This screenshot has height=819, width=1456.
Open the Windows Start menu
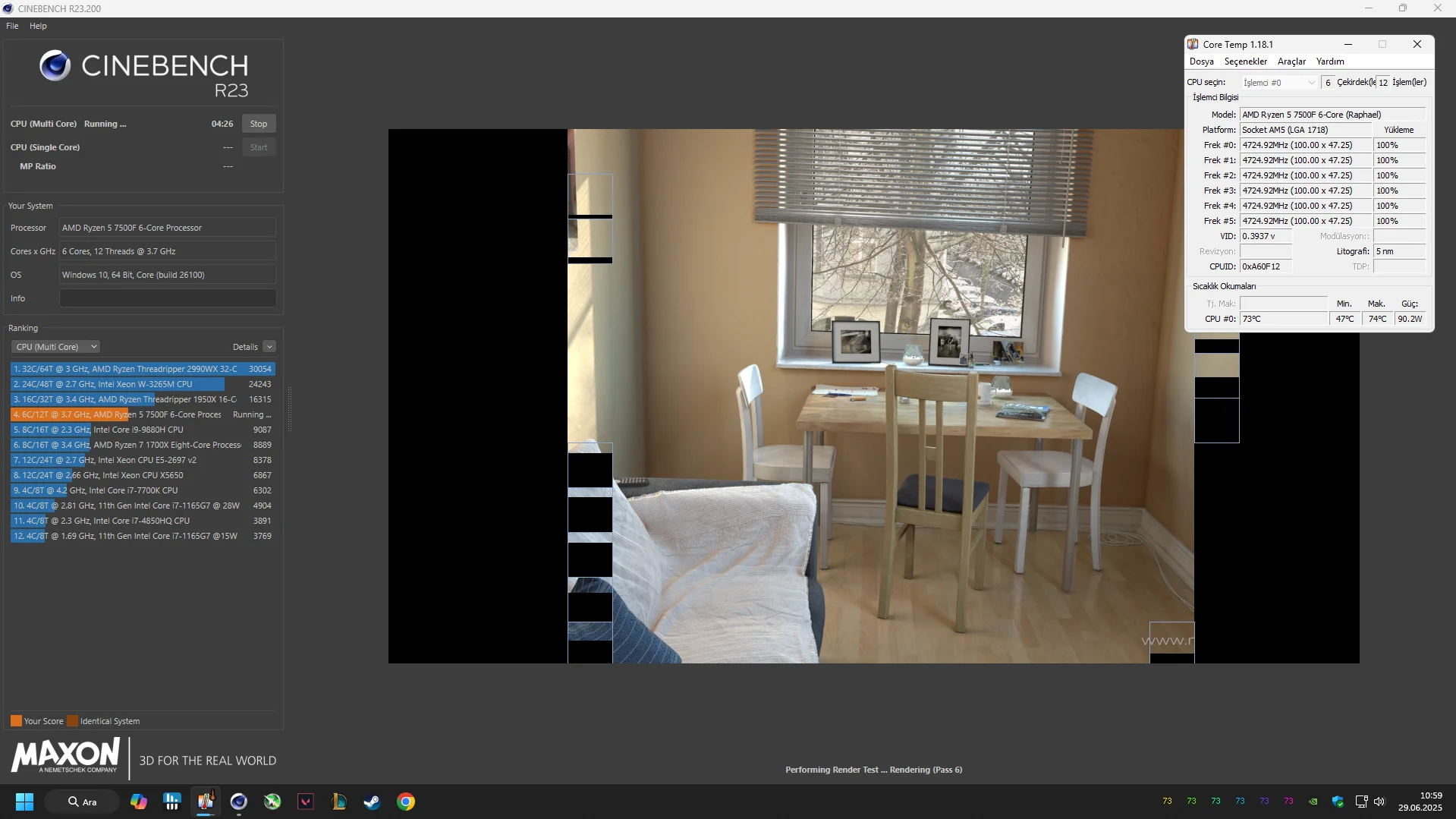[x=24, y=802]
